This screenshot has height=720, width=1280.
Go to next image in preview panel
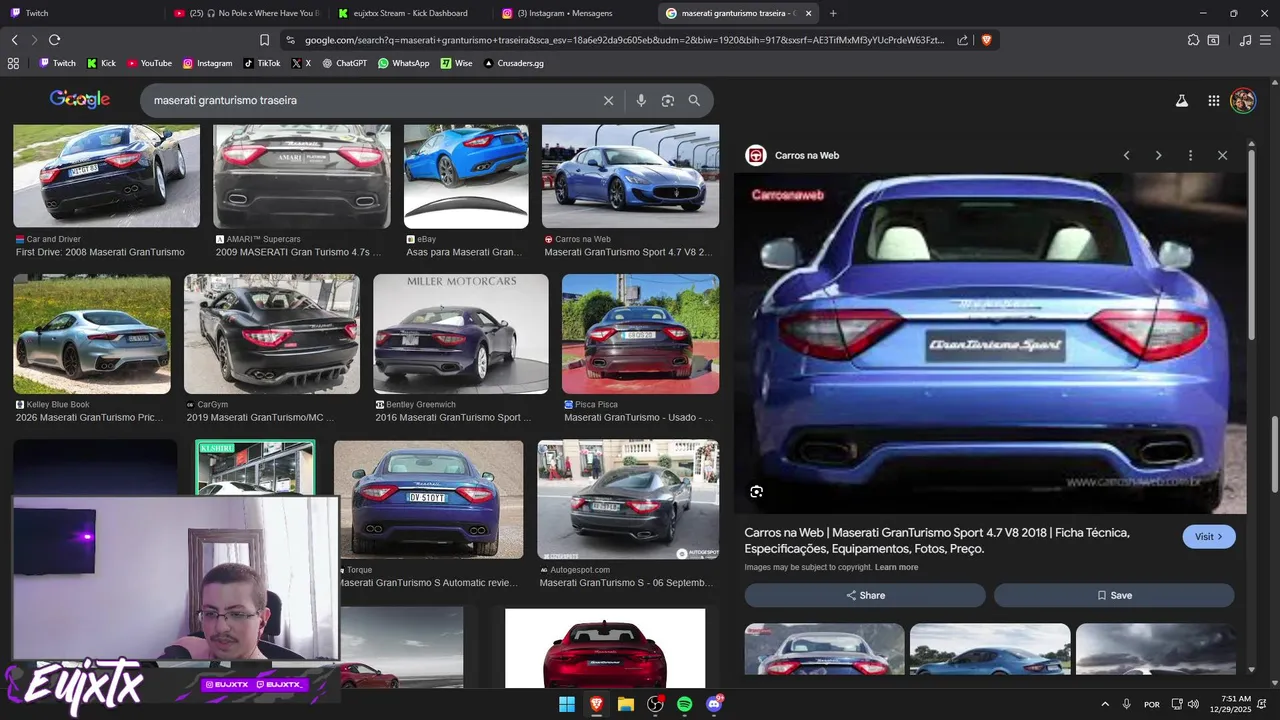coord(1158,155)
